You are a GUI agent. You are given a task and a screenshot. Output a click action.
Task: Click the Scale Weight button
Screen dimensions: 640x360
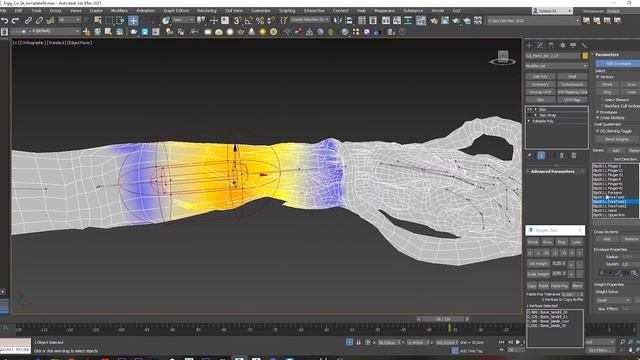(538, 274)
